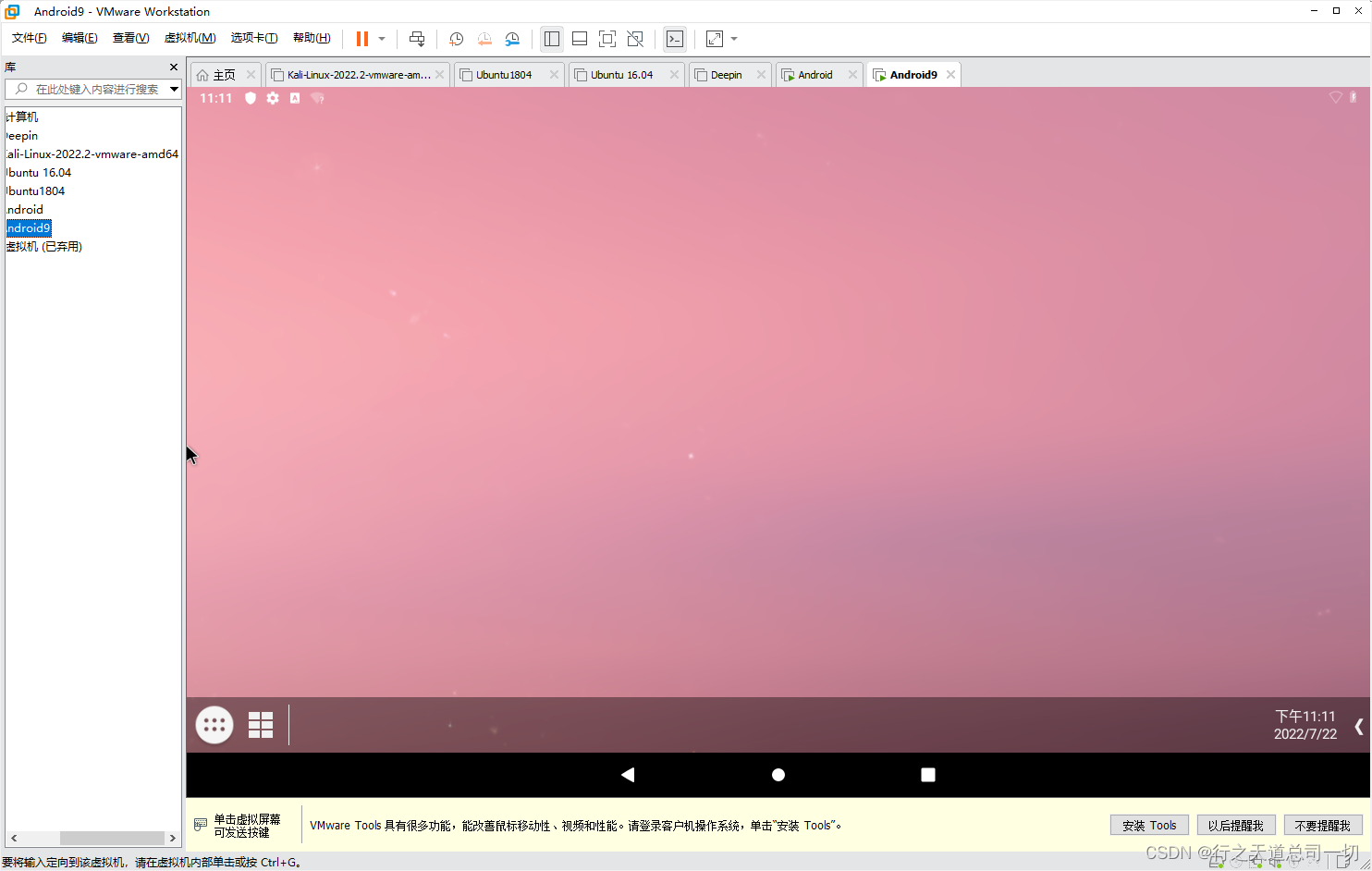1372x871 pixels.
Task: Revert the VM to its last snapshot
Action: pos(484,39)
